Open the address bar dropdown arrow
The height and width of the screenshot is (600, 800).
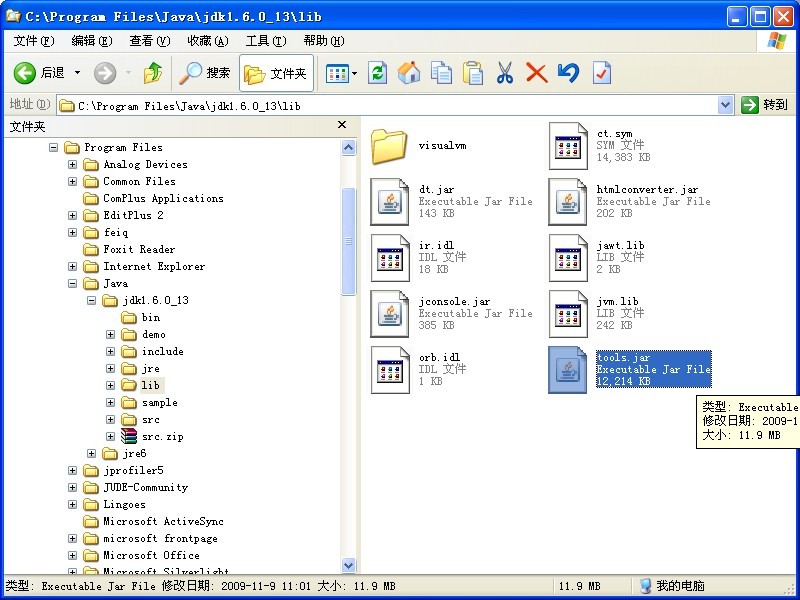726,106
